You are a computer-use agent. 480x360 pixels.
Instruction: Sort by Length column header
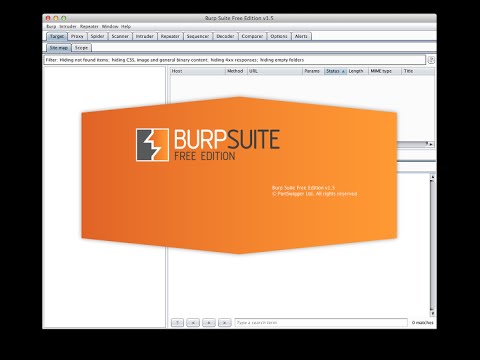pos(358,71)
